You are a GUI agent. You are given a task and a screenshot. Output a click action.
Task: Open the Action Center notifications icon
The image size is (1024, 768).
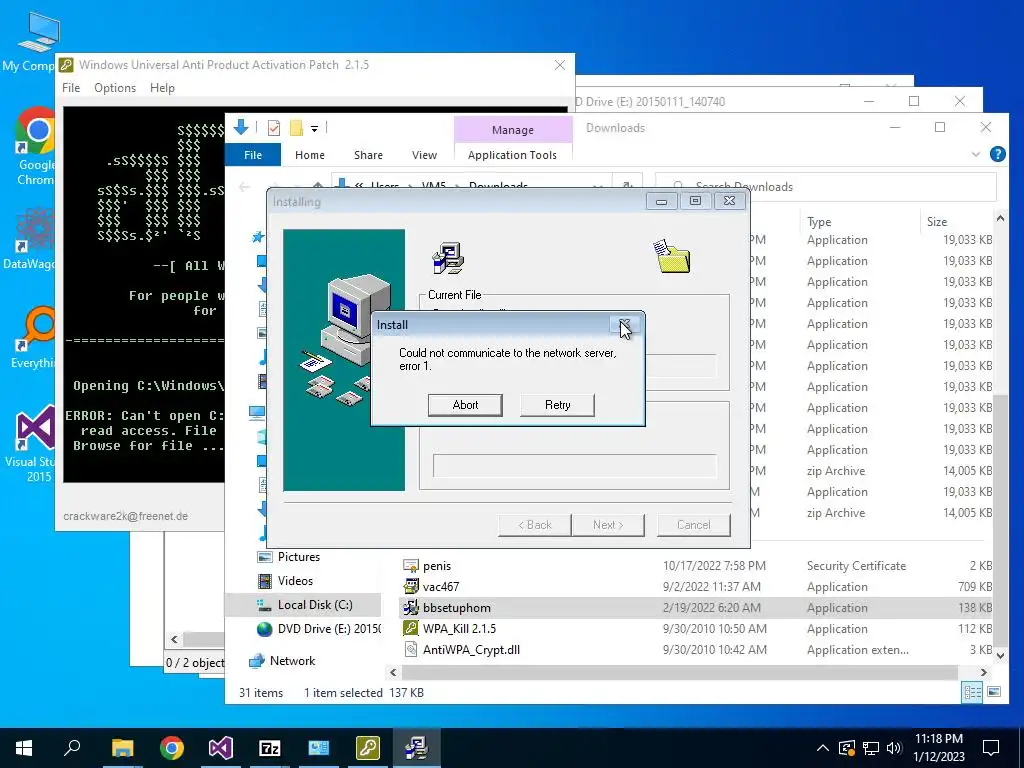coord(991,748)
